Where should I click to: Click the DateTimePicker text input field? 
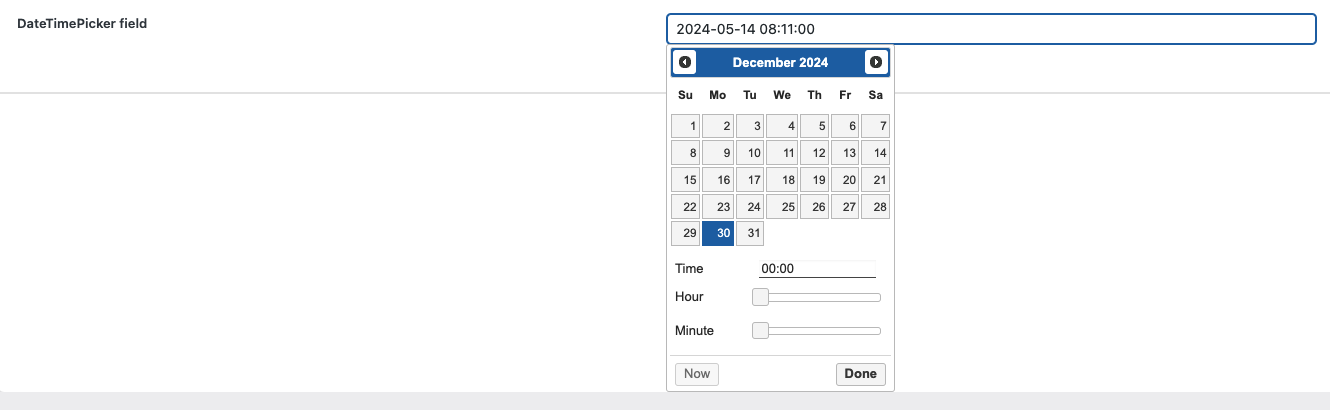click(x=991, y=29)
